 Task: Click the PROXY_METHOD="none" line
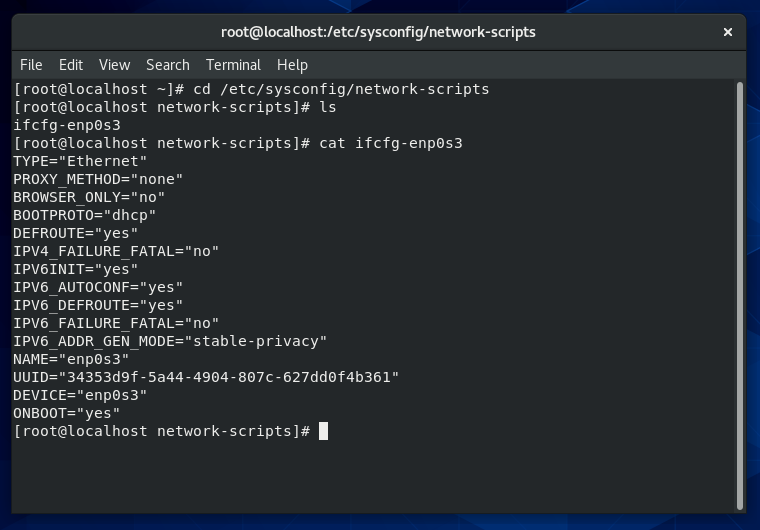98,179
